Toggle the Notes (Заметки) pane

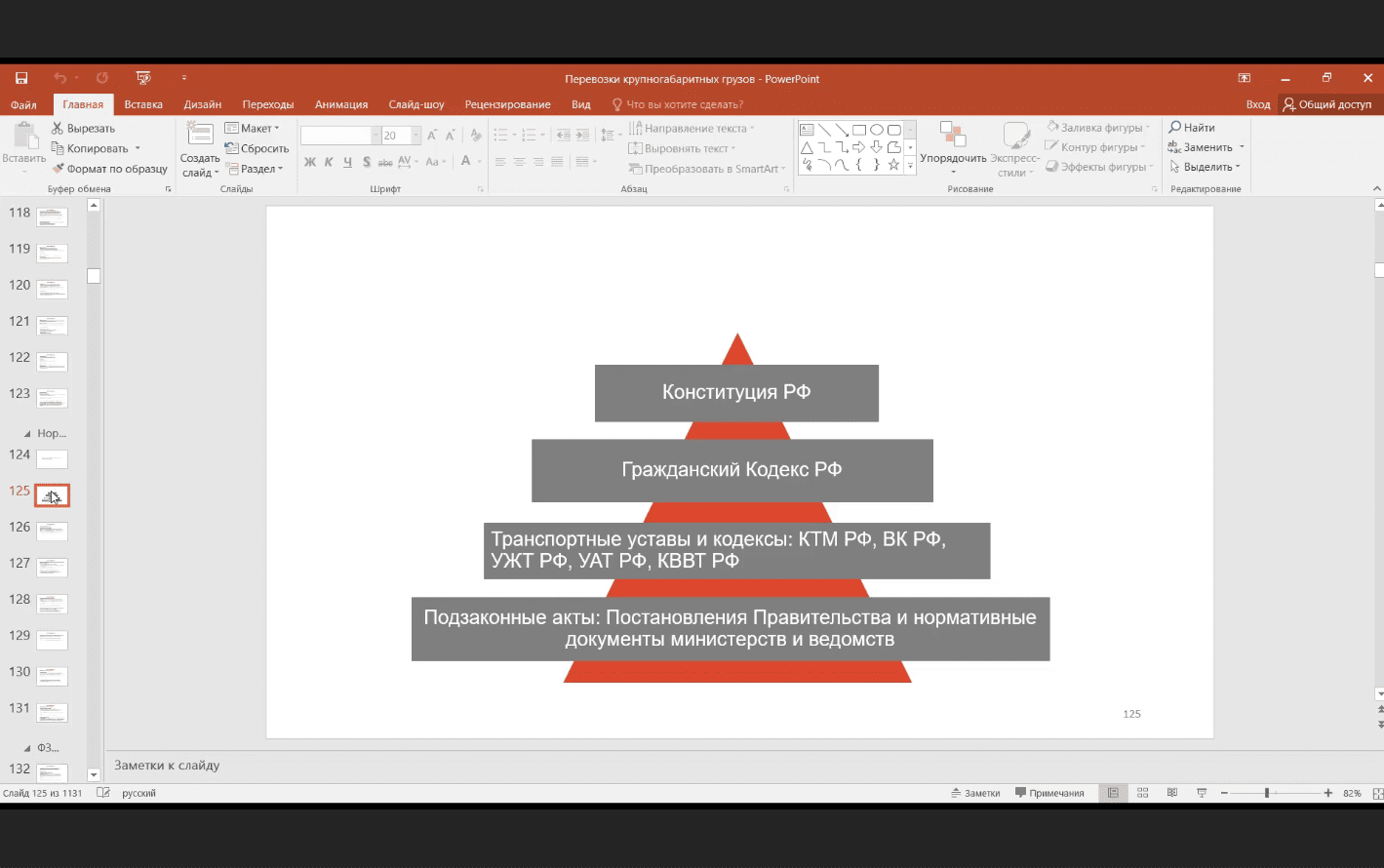coord(975,793)
